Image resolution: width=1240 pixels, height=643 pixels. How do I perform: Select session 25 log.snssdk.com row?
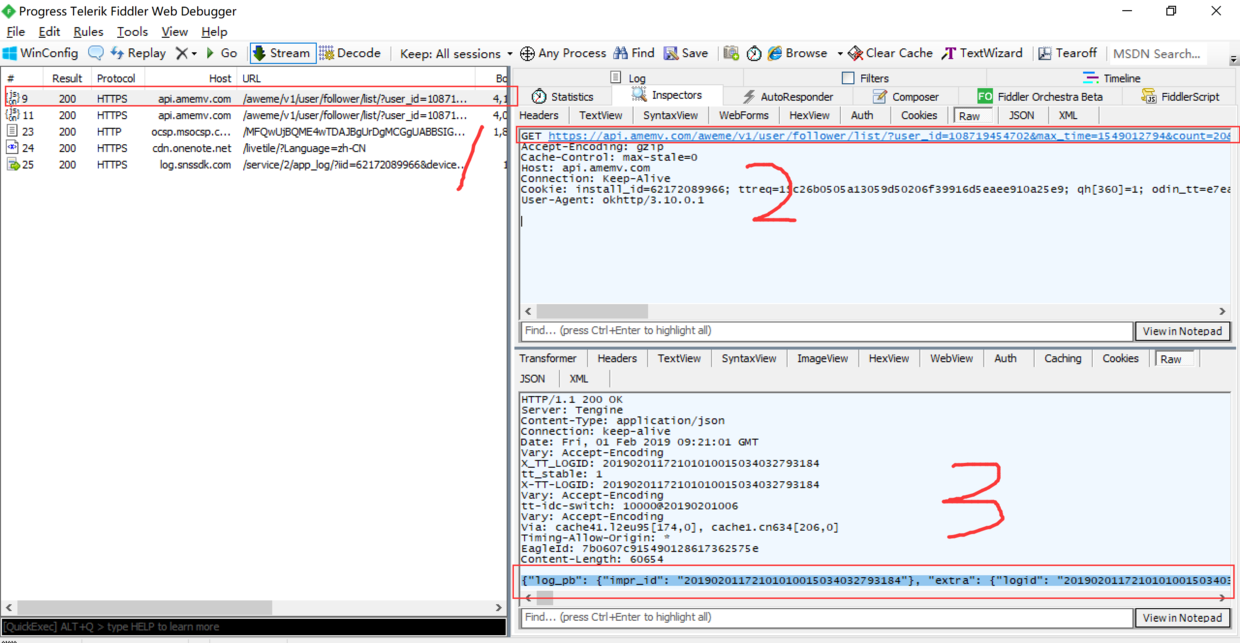[255, 164]
